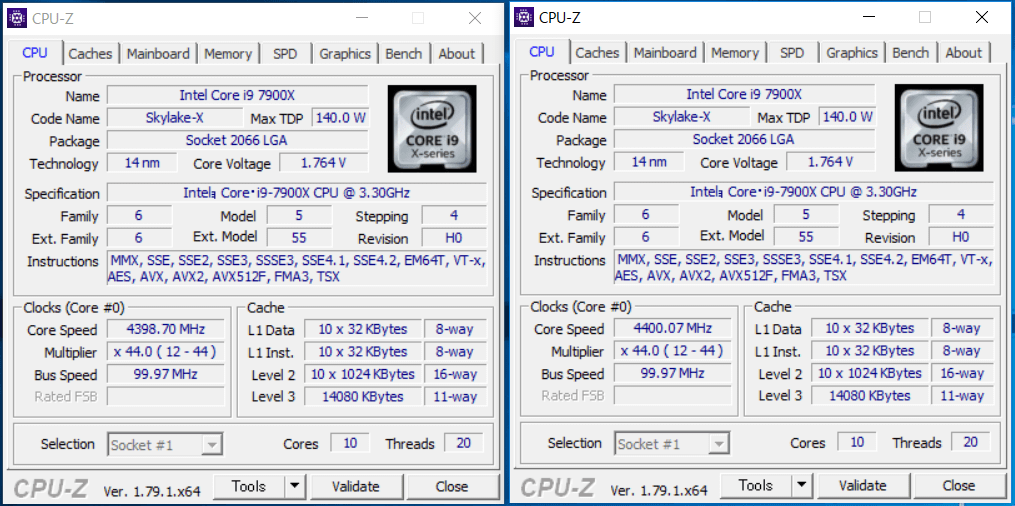The width and height of the screenshot is (1015, 506).
Task: Open Socket #1 selection dropdown in left window
Action: (165, 445)
